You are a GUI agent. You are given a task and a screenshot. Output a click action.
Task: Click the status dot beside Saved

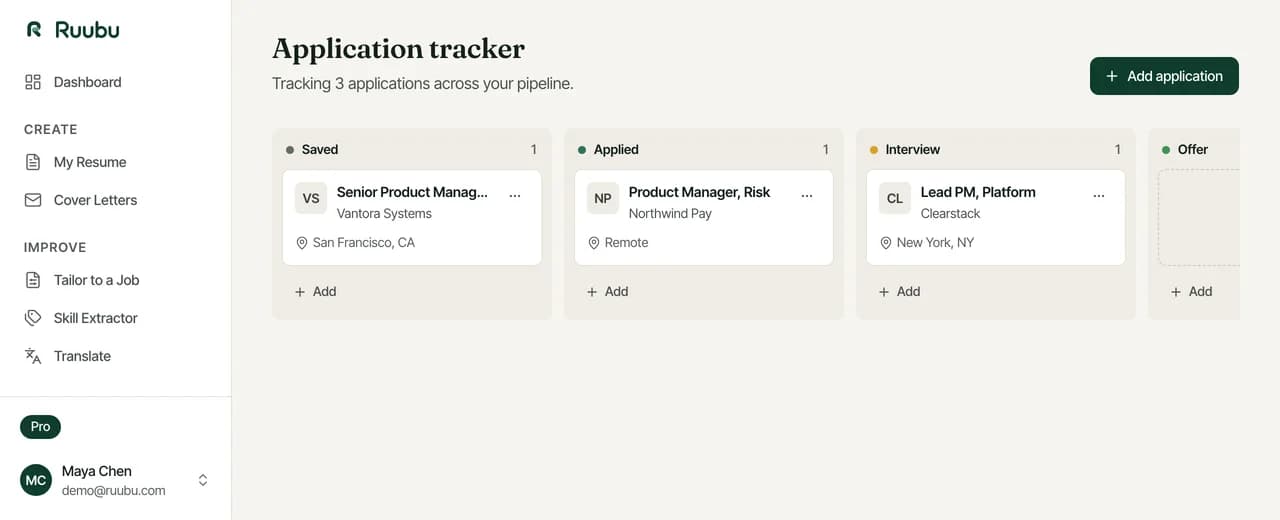[290, 150]
